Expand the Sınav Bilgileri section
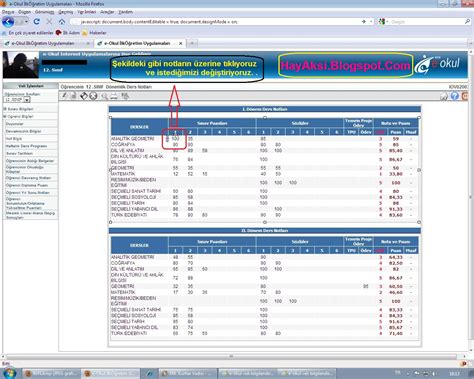474x379 pixels. point(19,109)
